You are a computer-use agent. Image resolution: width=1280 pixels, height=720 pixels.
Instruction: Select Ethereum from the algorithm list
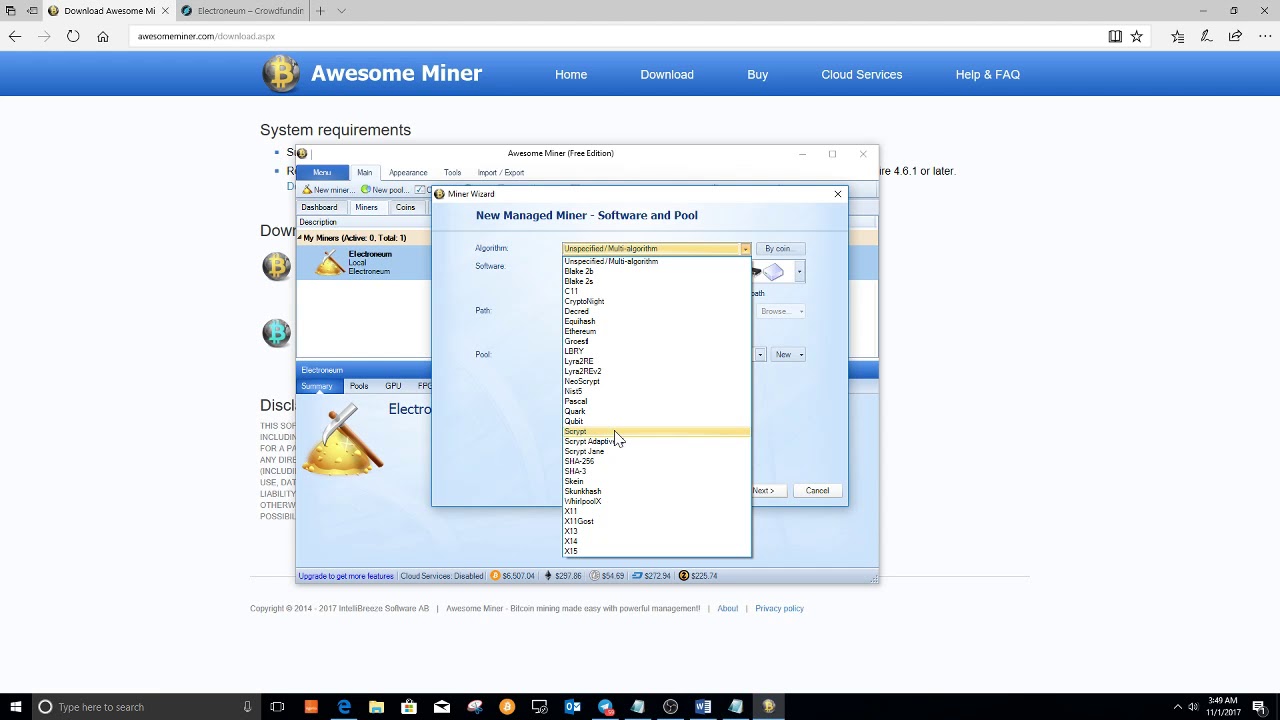(x=656, y=332)
